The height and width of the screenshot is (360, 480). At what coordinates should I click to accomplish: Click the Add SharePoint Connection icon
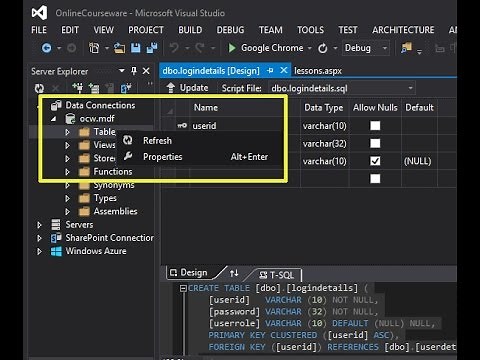[126, 88]
